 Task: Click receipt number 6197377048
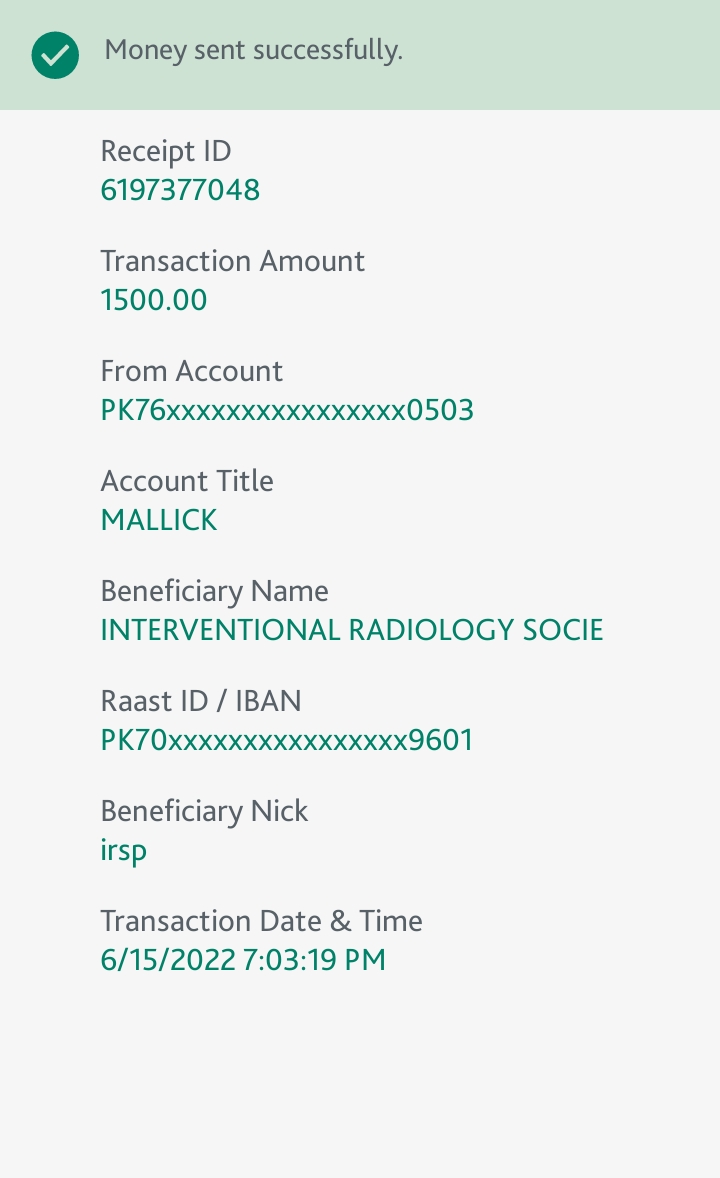180,190
